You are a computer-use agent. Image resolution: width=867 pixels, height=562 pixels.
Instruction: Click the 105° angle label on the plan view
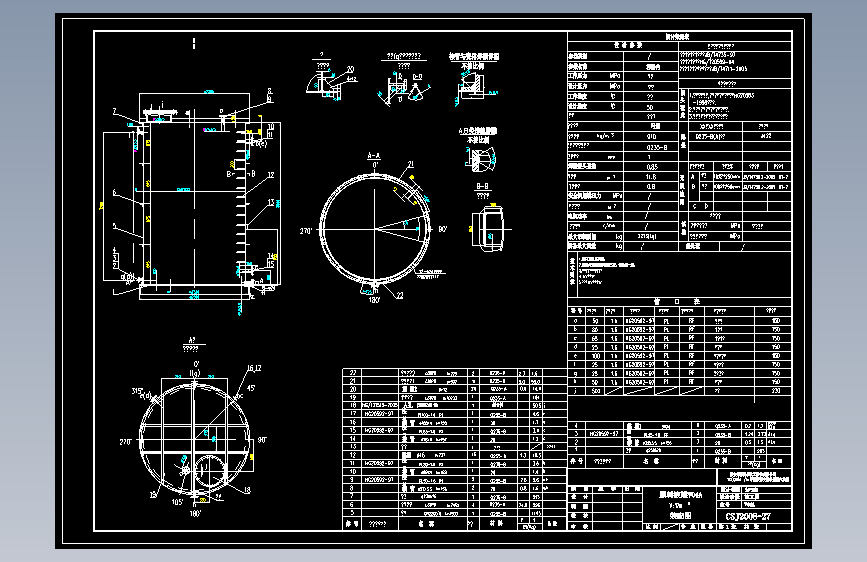(x=177, y=502)
